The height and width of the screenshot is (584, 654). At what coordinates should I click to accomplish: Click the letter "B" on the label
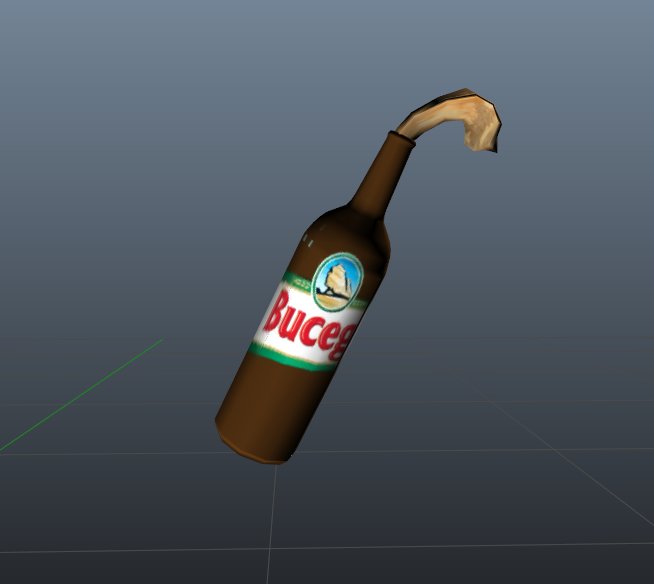pyautogui.click(x=281, y=312)
